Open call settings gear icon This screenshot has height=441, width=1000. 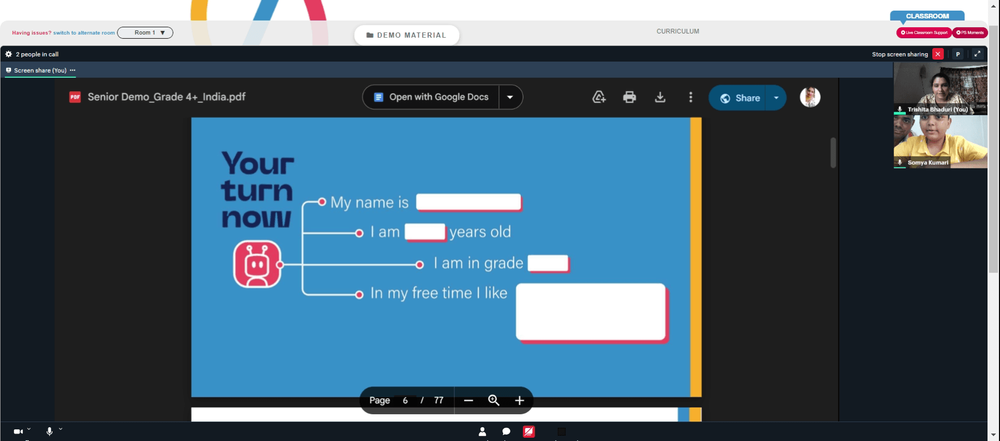tap(8, 54)
